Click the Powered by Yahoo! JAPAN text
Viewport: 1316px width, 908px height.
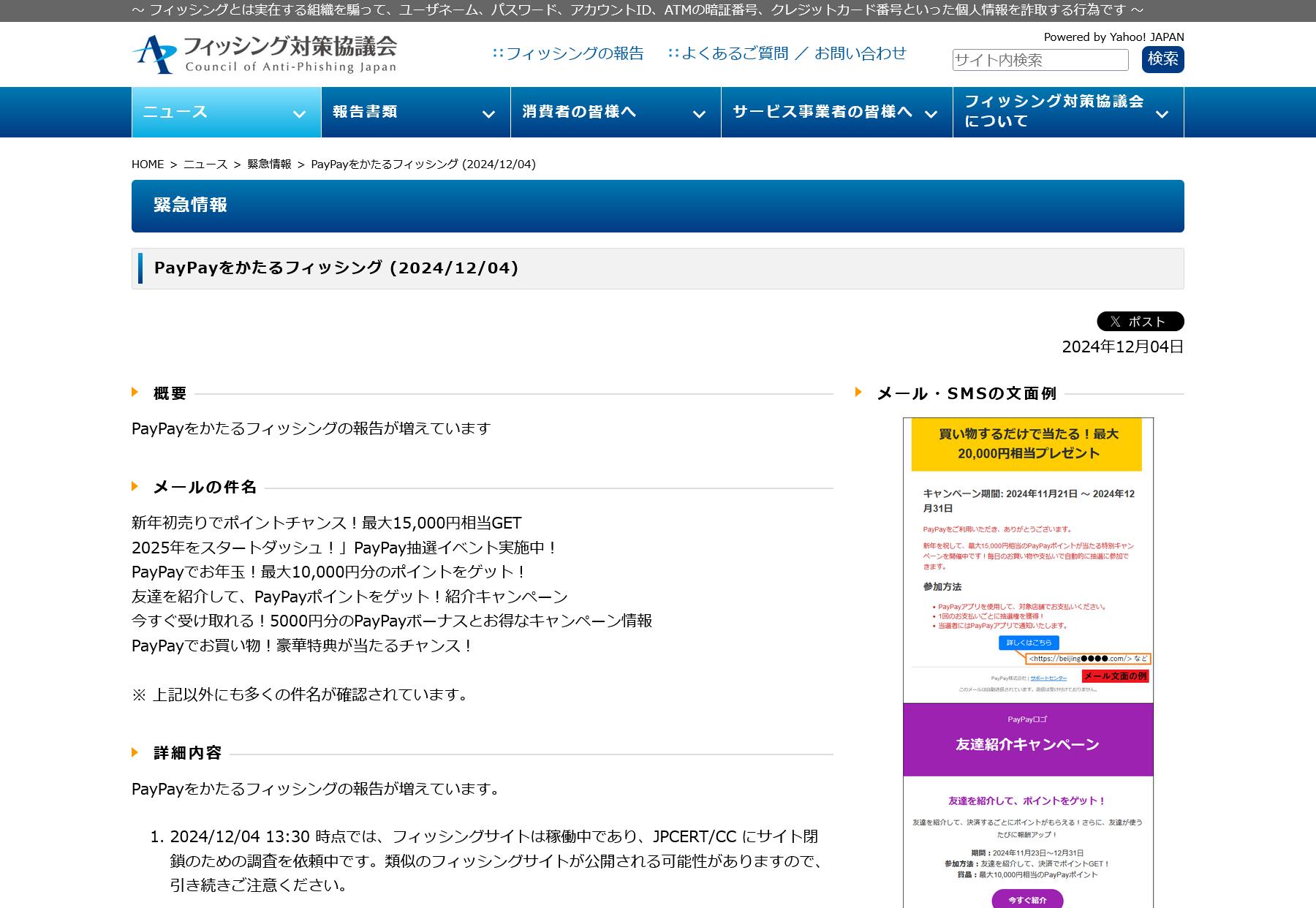click(1113, 37)
